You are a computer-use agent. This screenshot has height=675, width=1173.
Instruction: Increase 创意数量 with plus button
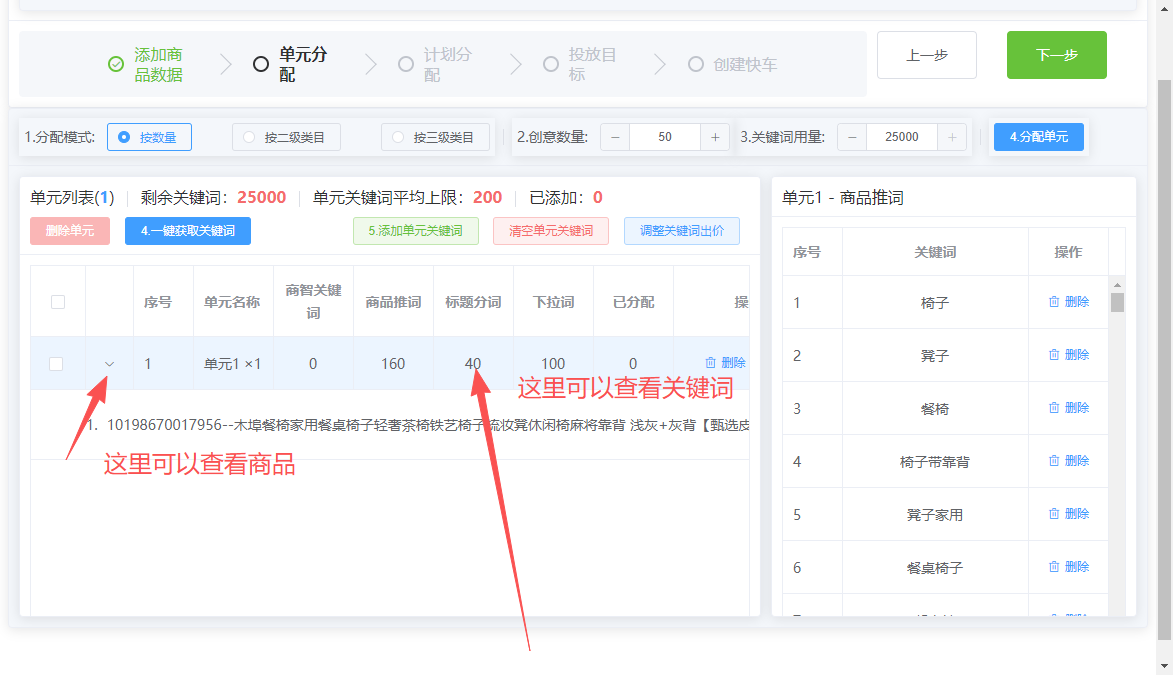click(x=715, y=137)
